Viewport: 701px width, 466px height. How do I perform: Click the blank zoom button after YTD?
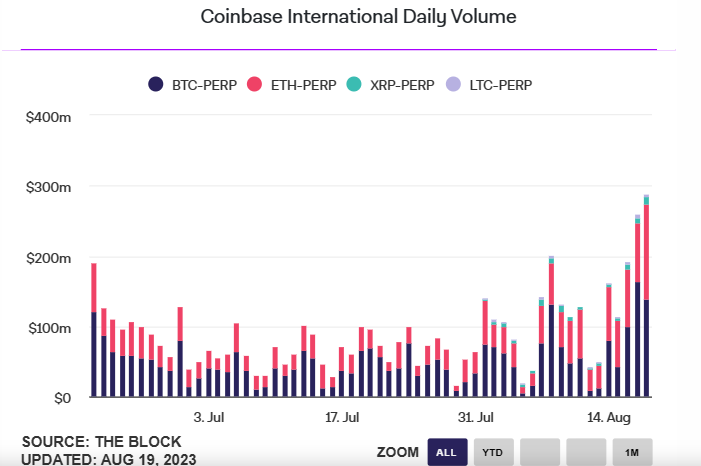coord(540,452)
